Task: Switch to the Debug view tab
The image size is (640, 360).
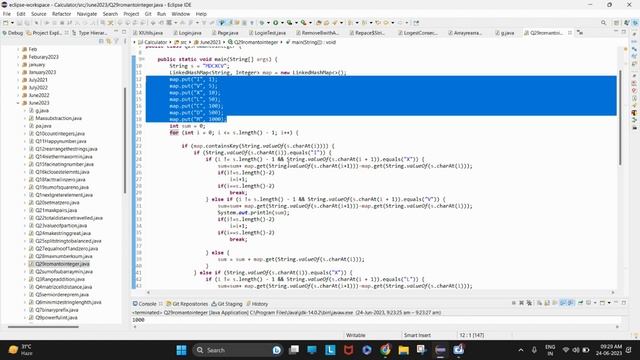Action: pyautogui.click(x=12, y=33)
